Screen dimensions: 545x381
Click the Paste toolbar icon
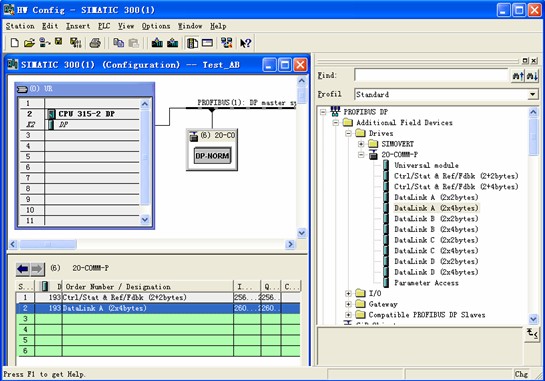(x=133, y=43)
